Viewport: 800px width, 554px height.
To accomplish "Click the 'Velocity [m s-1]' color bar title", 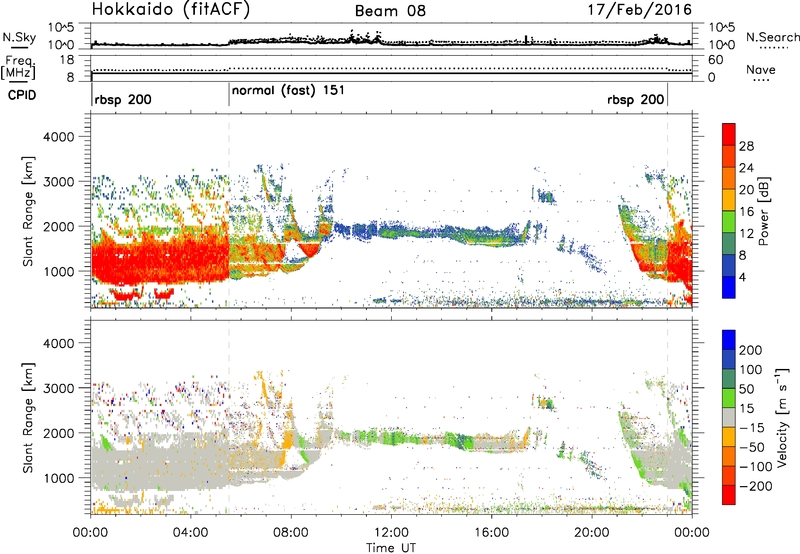I will tap(782, 417).
